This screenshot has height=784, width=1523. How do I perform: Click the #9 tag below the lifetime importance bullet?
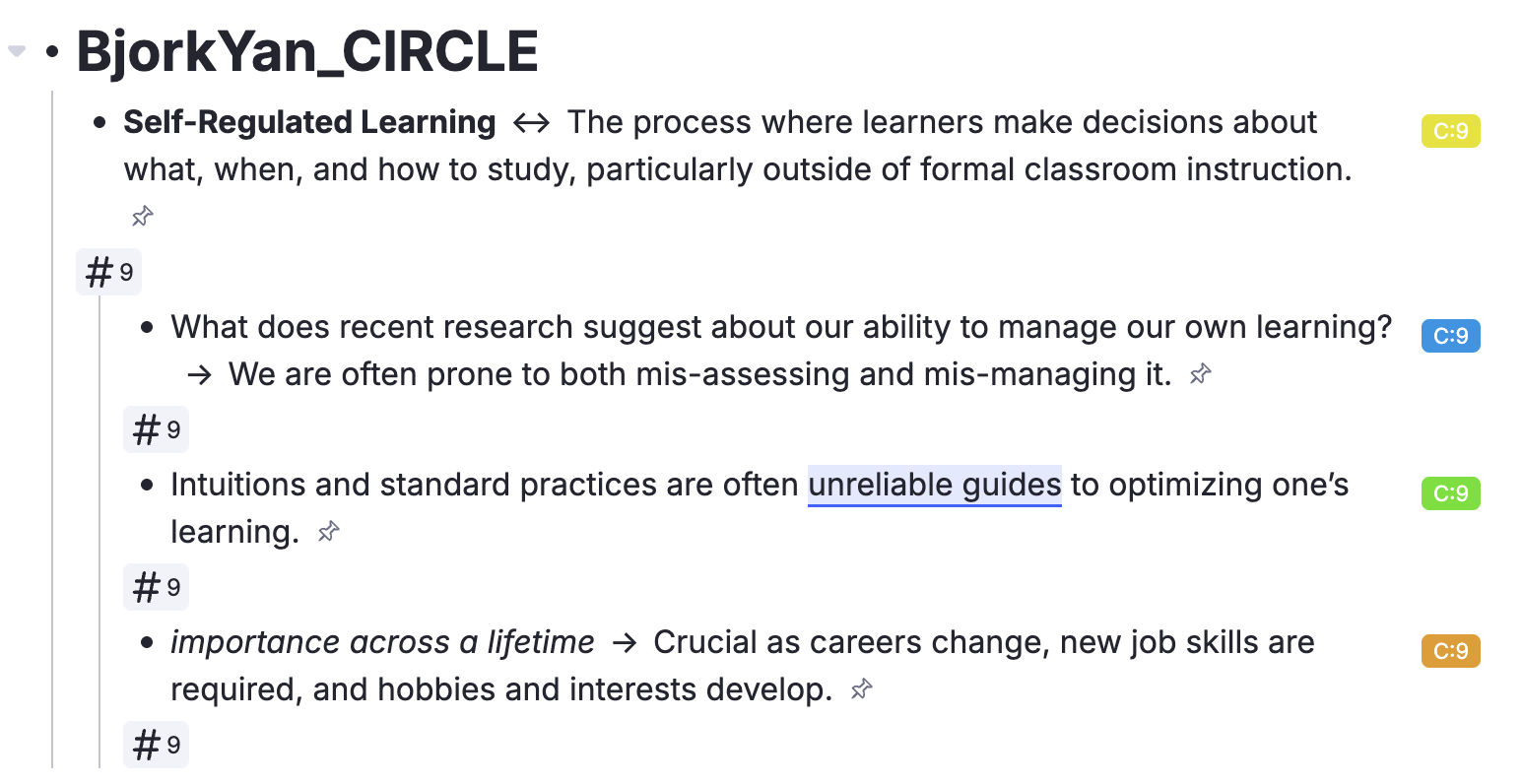pos(156,745)
